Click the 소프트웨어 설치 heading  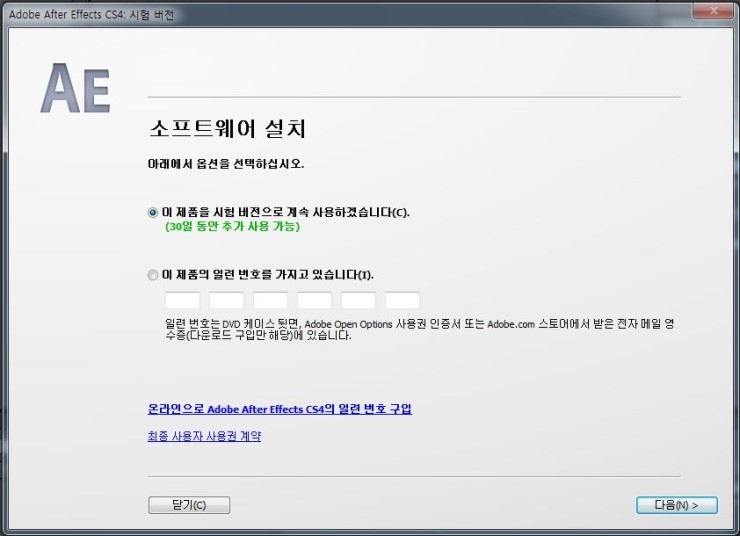[227, 129]
